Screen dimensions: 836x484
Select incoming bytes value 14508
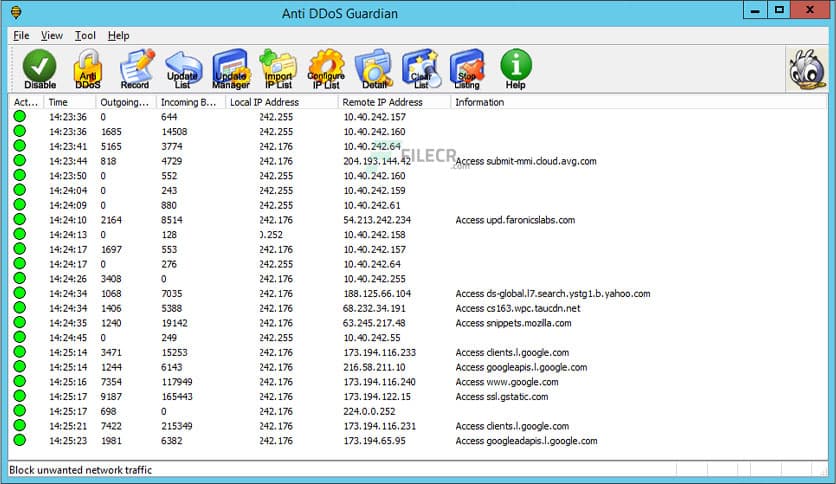(174, 132)
